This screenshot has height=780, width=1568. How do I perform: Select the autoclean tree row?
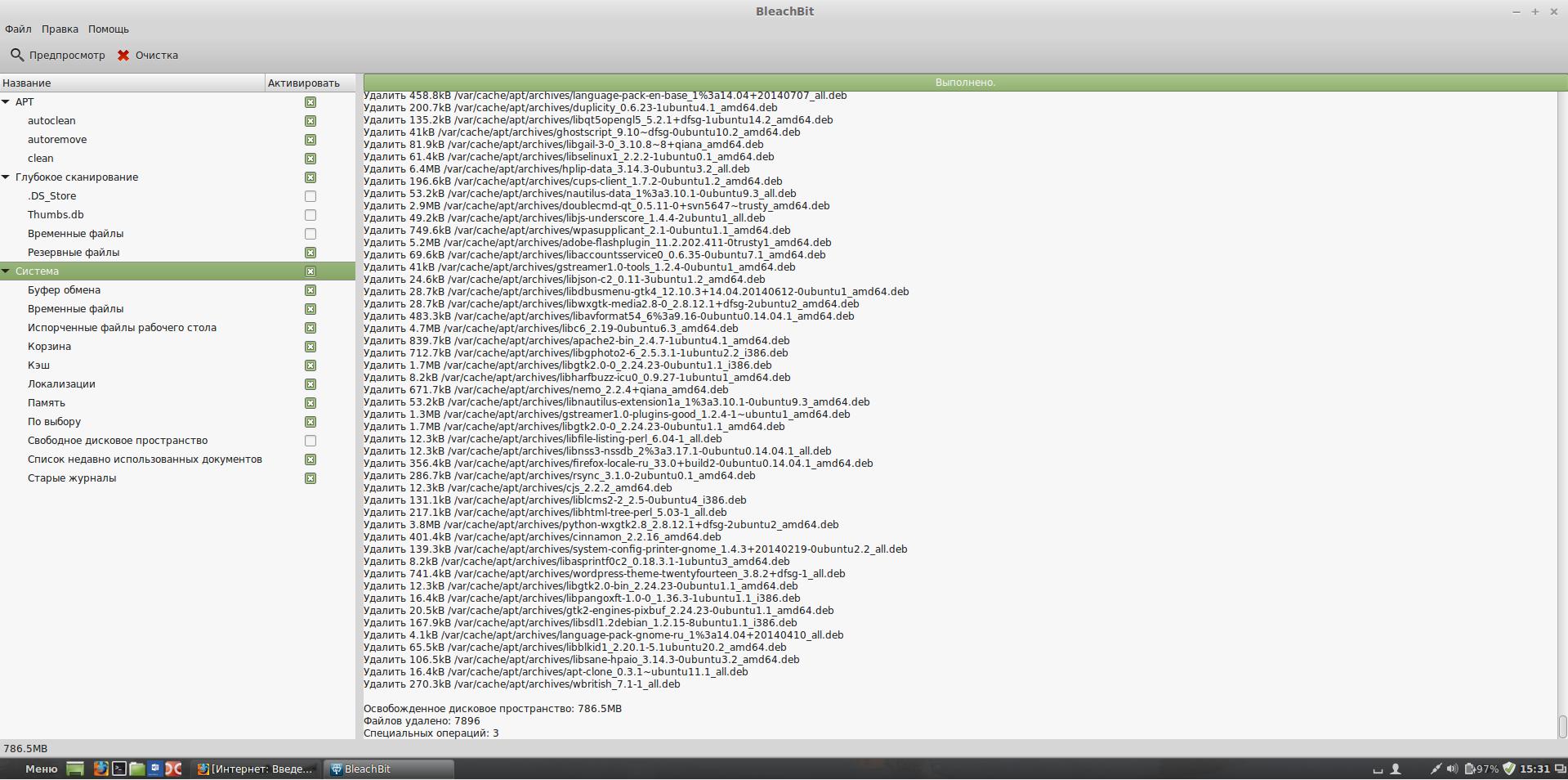[177, 121]
